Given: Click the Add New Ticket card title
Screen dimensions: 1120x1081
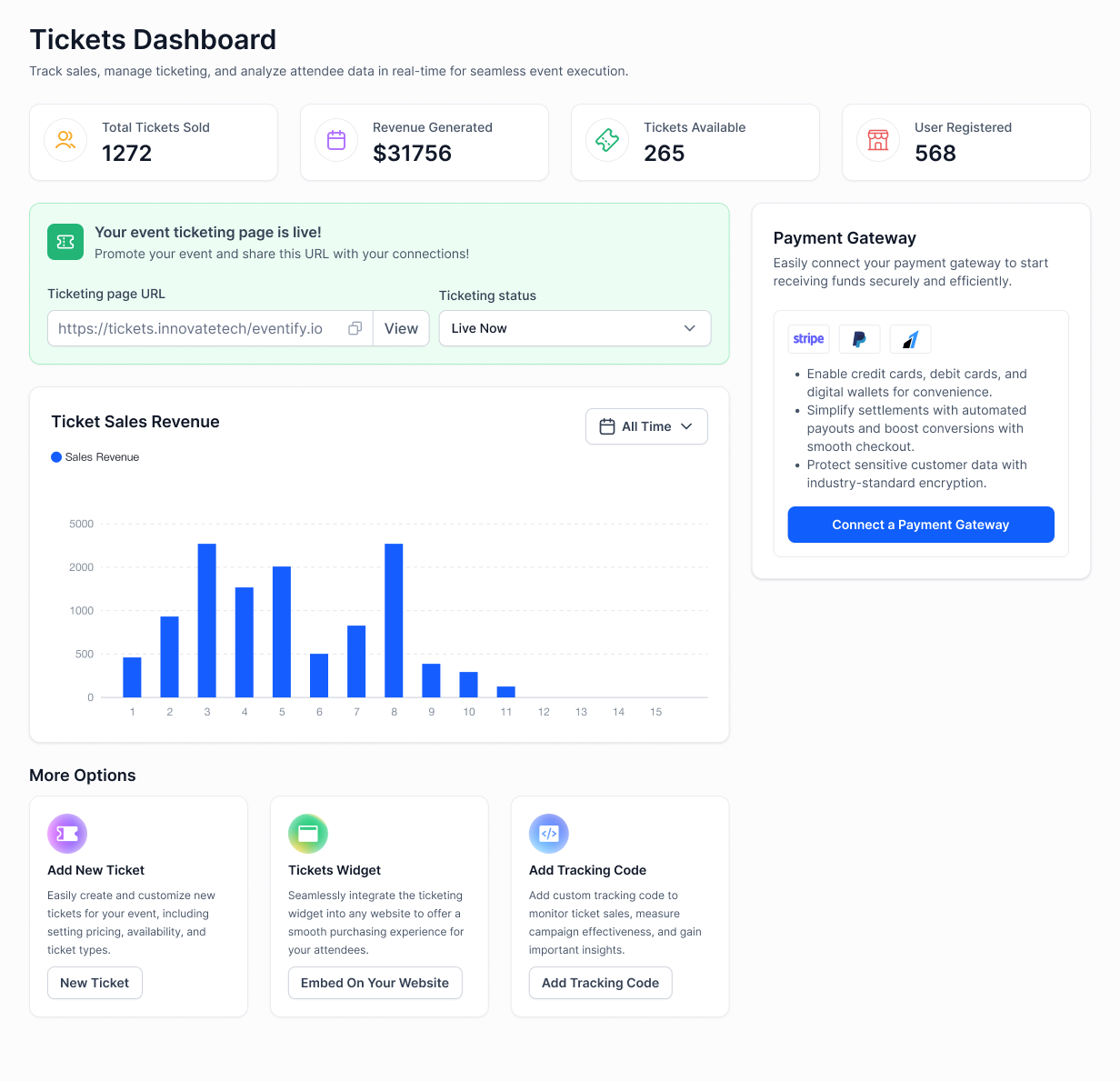Looking at the screenshot, I should coord(96,870).
